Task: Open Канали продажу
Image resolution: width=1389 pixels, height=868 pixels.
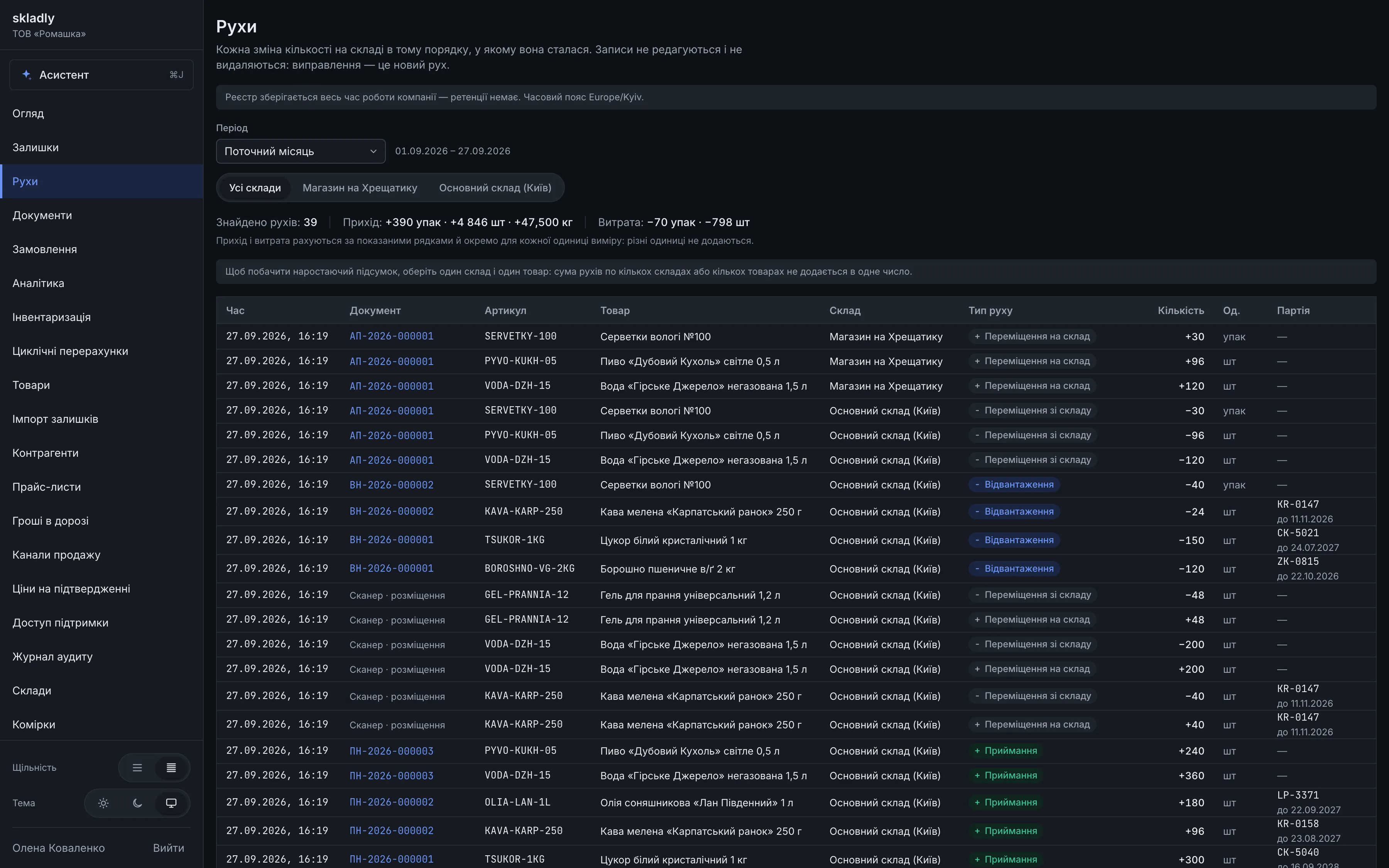Action: tap(101, 555)
